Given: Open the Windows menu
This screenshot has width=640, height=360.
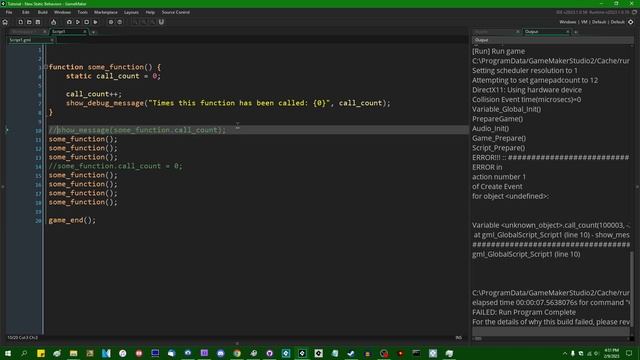Looking at the screenshot, I should coord(62,12).
